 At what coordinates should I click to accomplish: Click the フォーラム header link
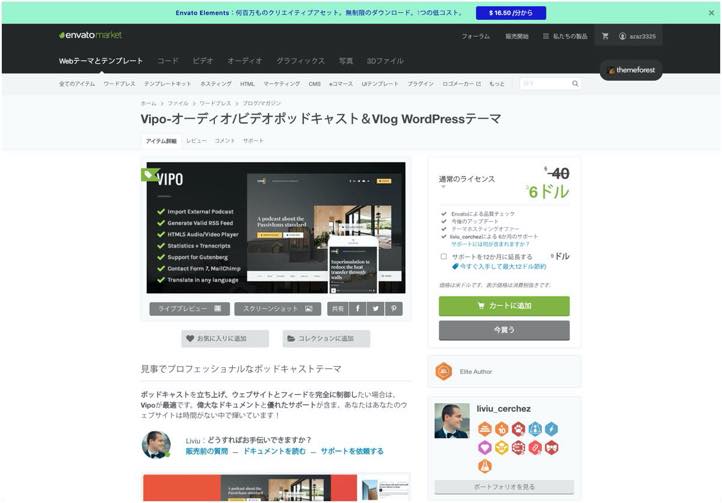coord(476,36)
